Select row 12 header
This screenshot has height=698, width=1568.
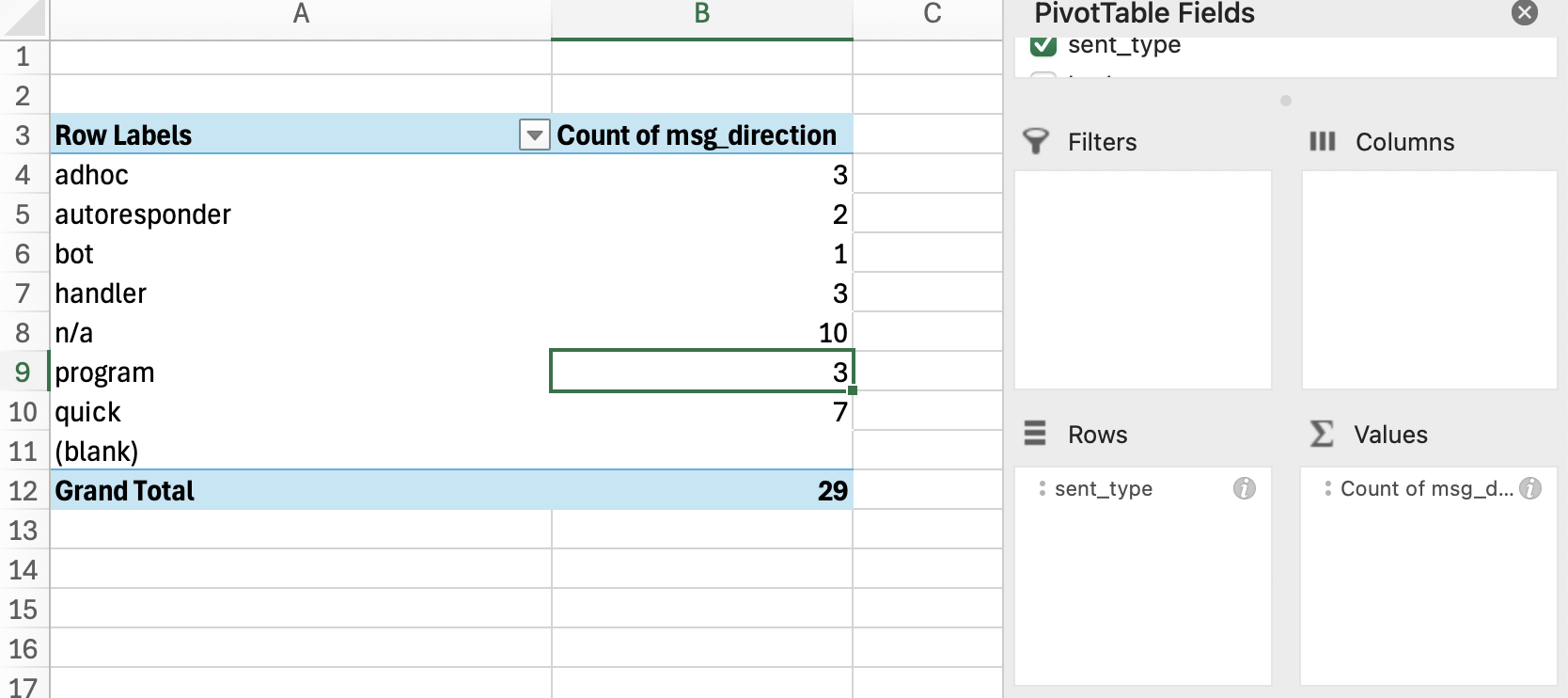pos(24,491)
